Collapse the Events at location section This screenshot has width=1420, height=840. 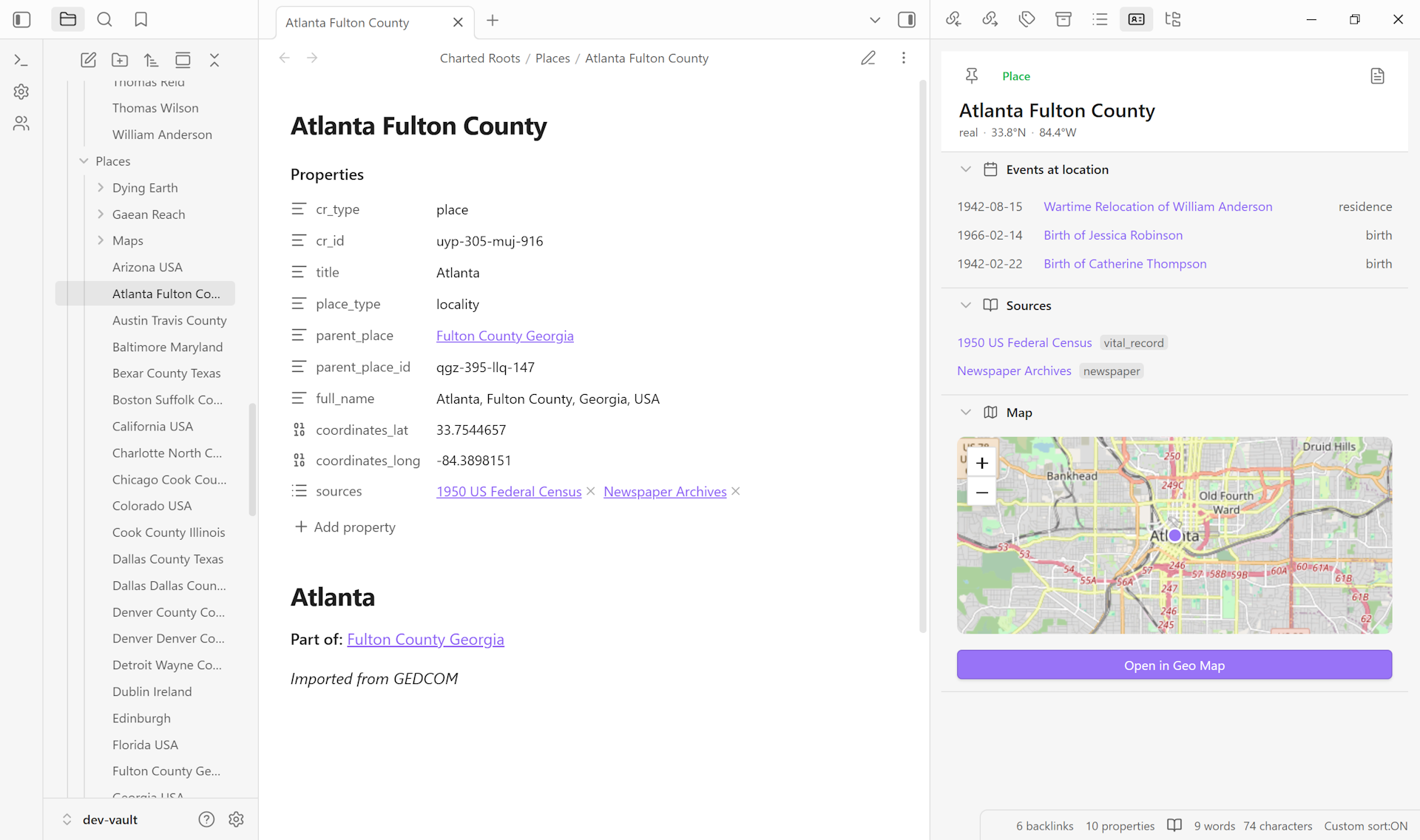965,169
